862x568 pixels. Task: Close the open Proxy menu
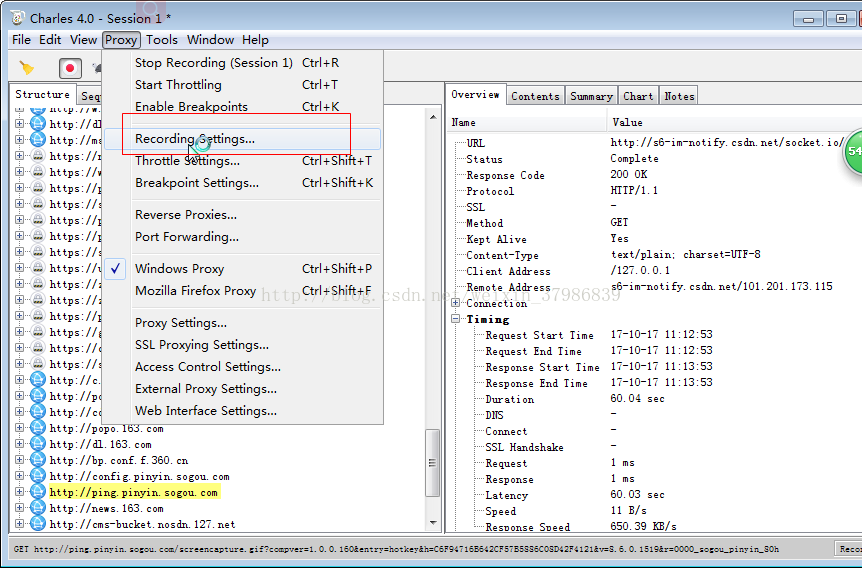point(121,40)
